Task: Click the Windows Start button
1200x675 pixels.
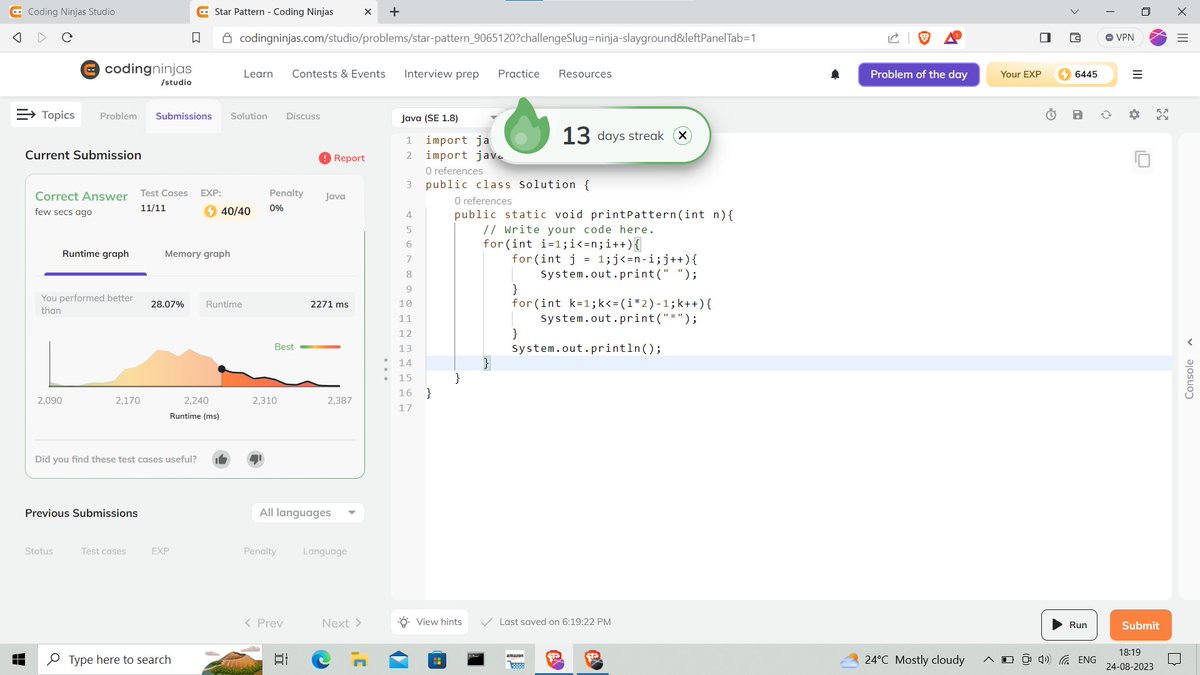Action: (x=18, y=659)
